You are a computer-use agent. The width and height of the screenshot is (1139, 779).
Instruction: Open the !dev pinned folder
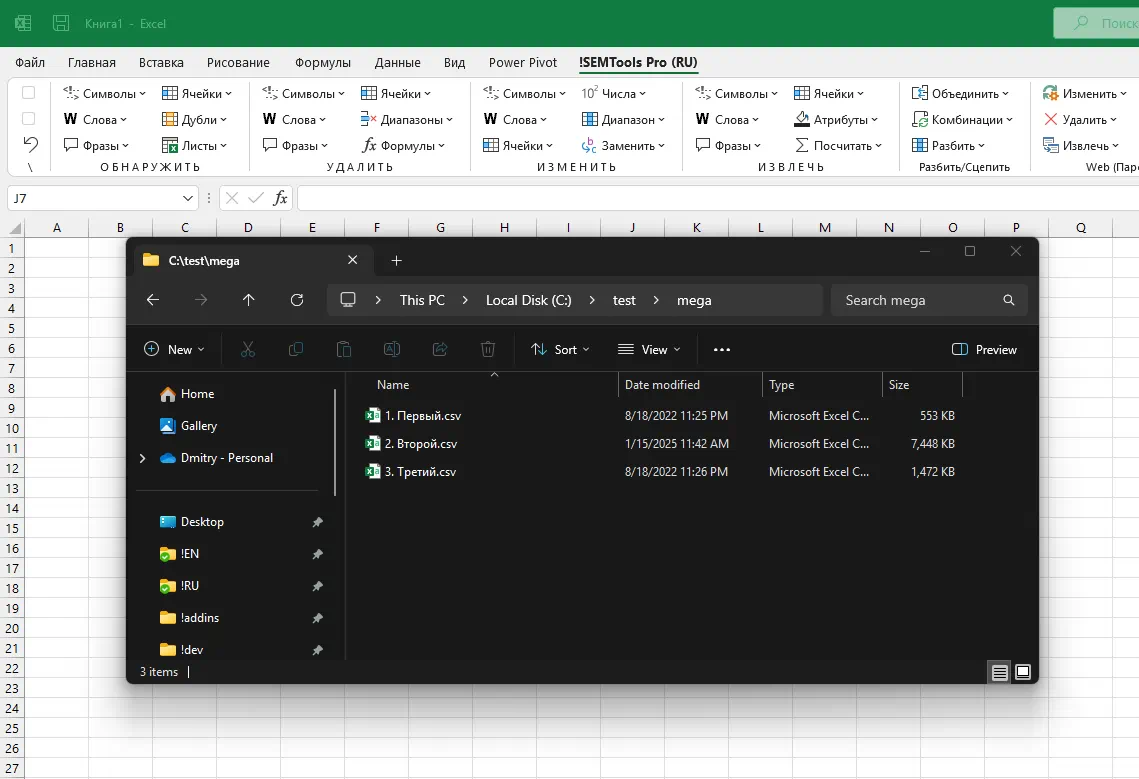click(181, 650)
